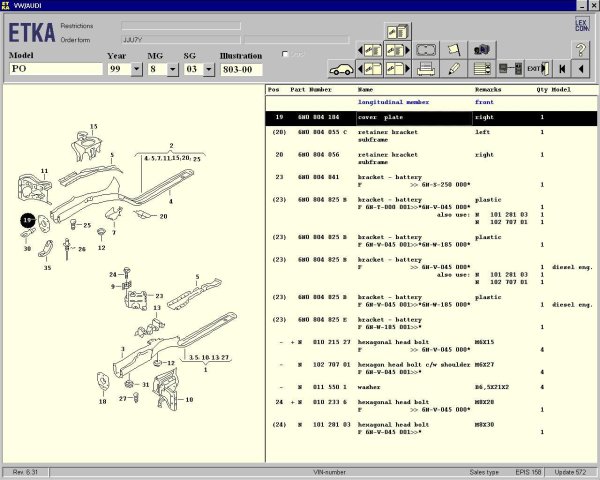Click the pencil note icon
Viewport: 600px width, 480px height.
point(454,69)
